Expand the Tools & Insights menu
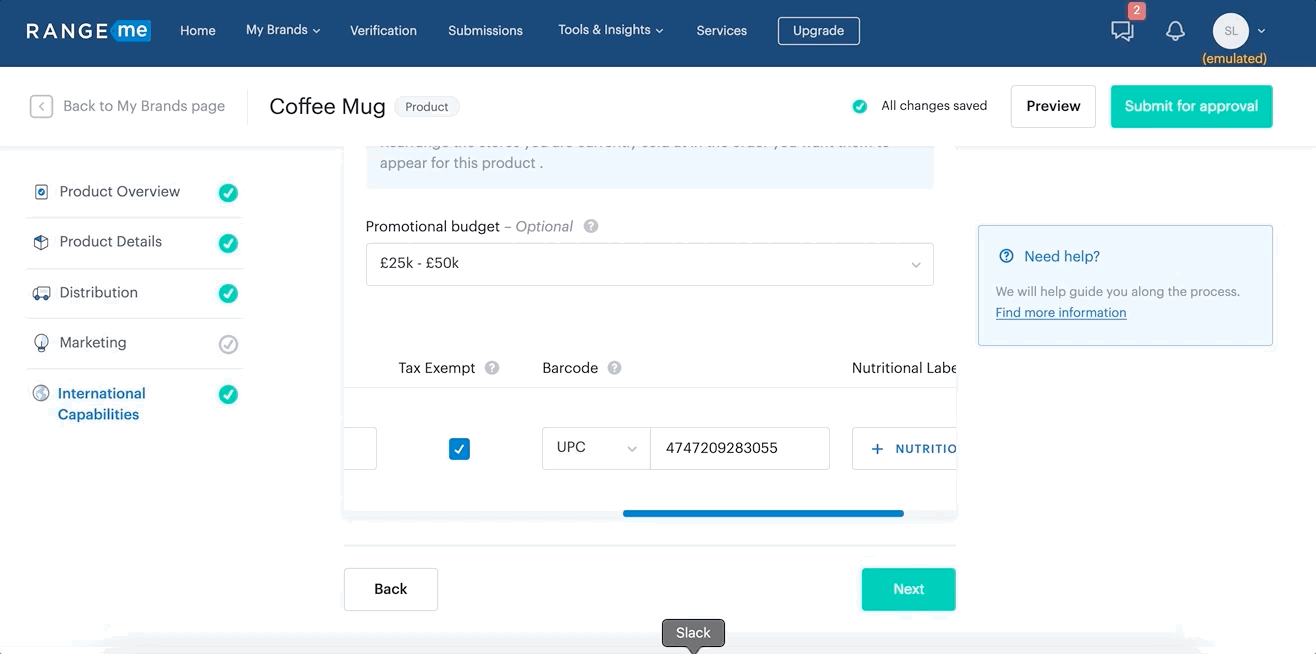1316x654 pixels. click(x=611, y=30)
